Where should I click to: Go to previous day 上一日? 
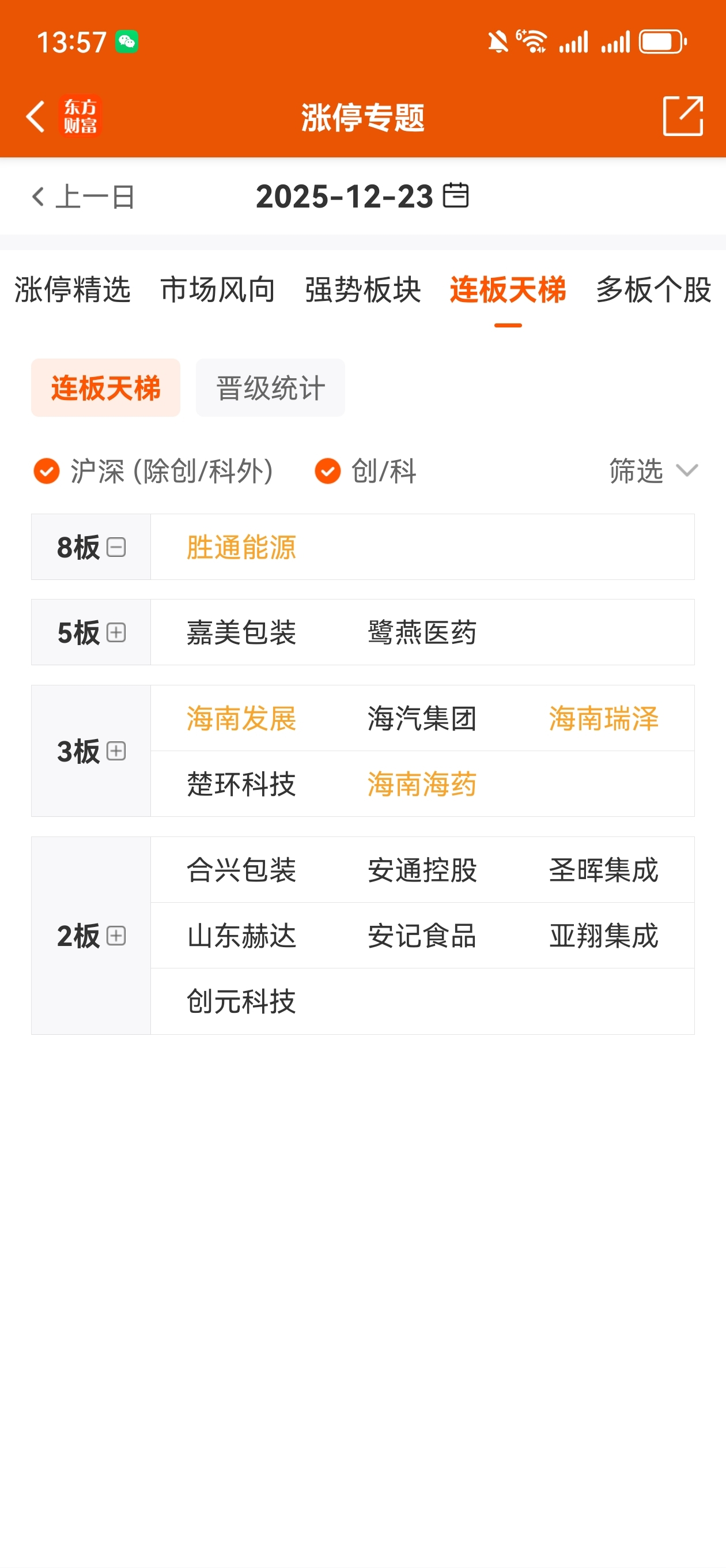84,197
